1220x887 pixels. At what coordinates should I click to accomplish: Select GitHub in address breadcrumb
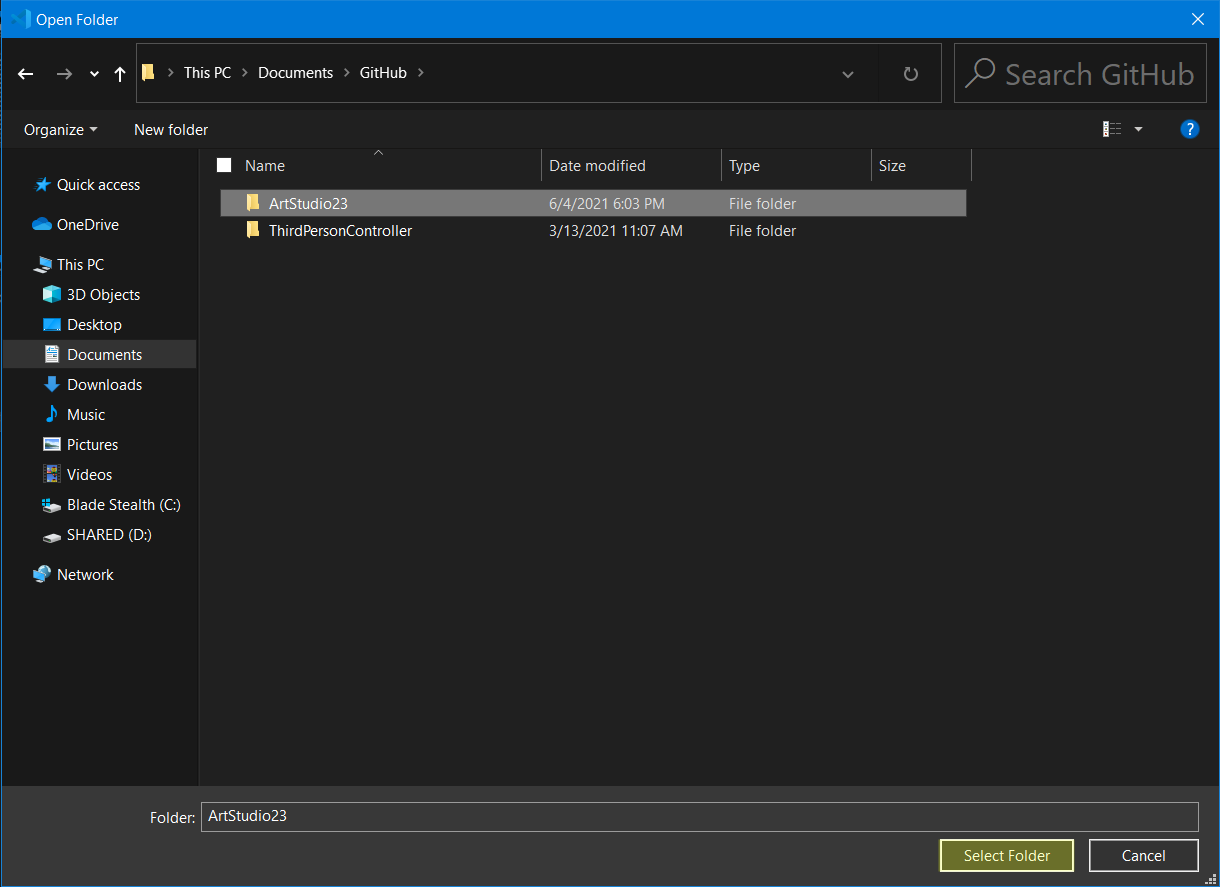click(x=383, y=72)
